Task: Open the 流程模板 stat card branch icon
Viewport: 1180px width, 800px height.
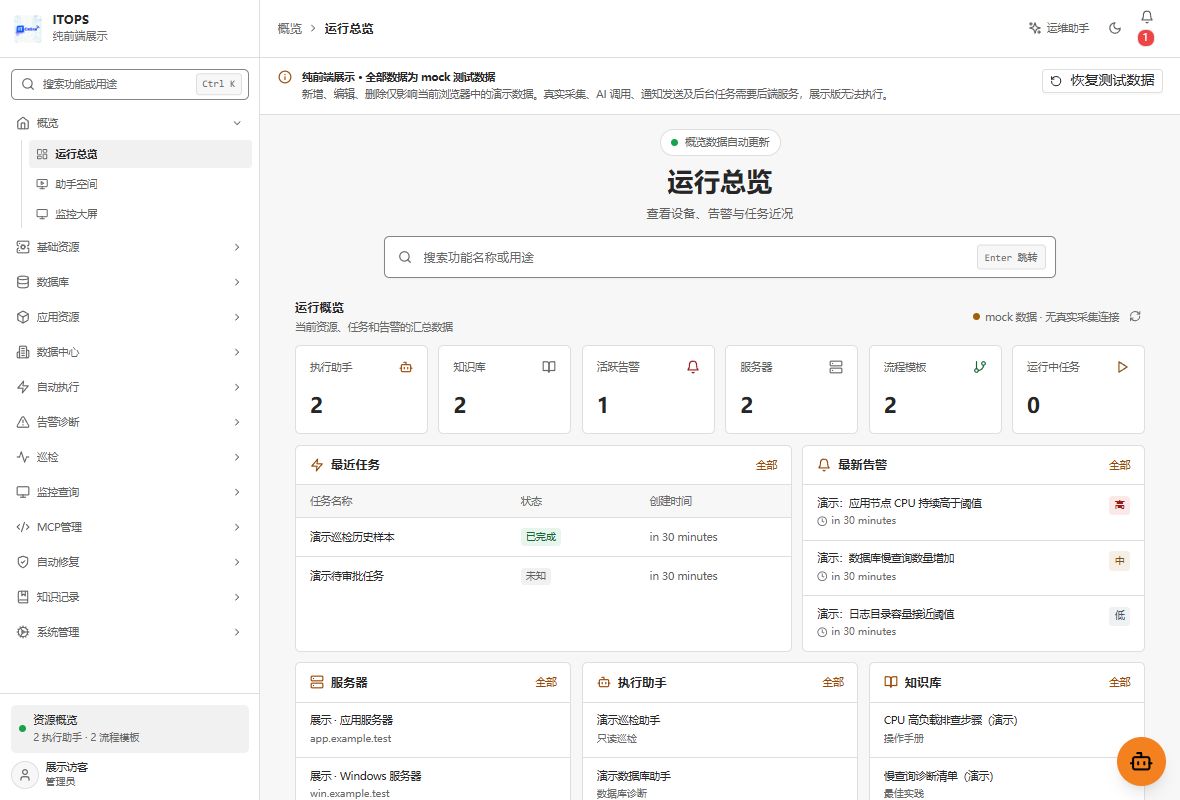Action: click(x=980, y=367)
